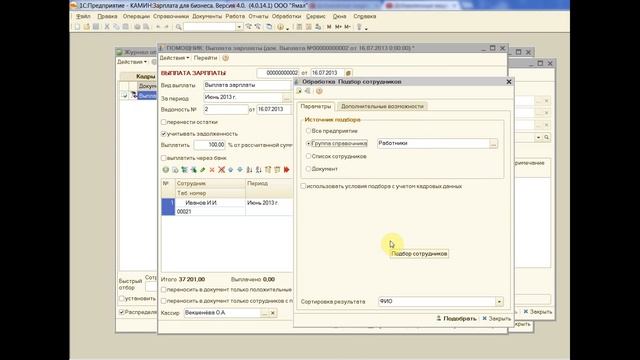Enable 'выплатить через банк' checkbox
640x360 pixels.
point(163,158)
